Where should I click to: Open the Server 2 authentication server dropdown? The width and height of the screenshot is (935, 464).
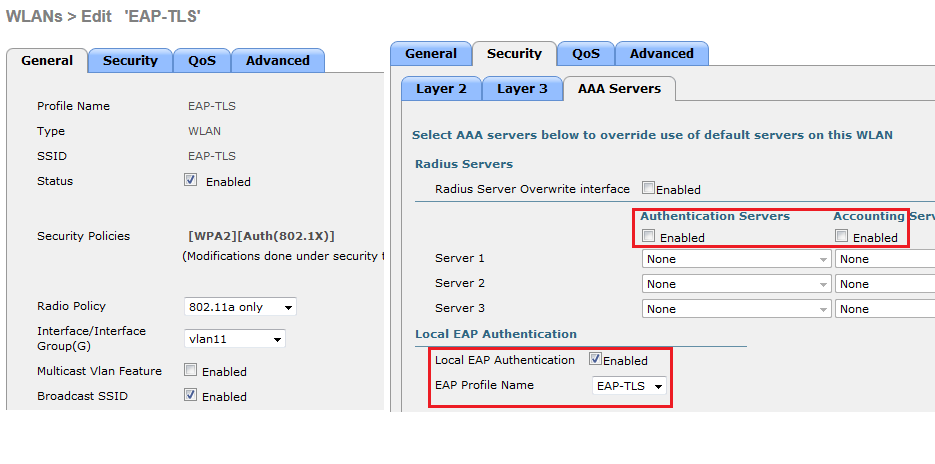click(x=736, y=284)
